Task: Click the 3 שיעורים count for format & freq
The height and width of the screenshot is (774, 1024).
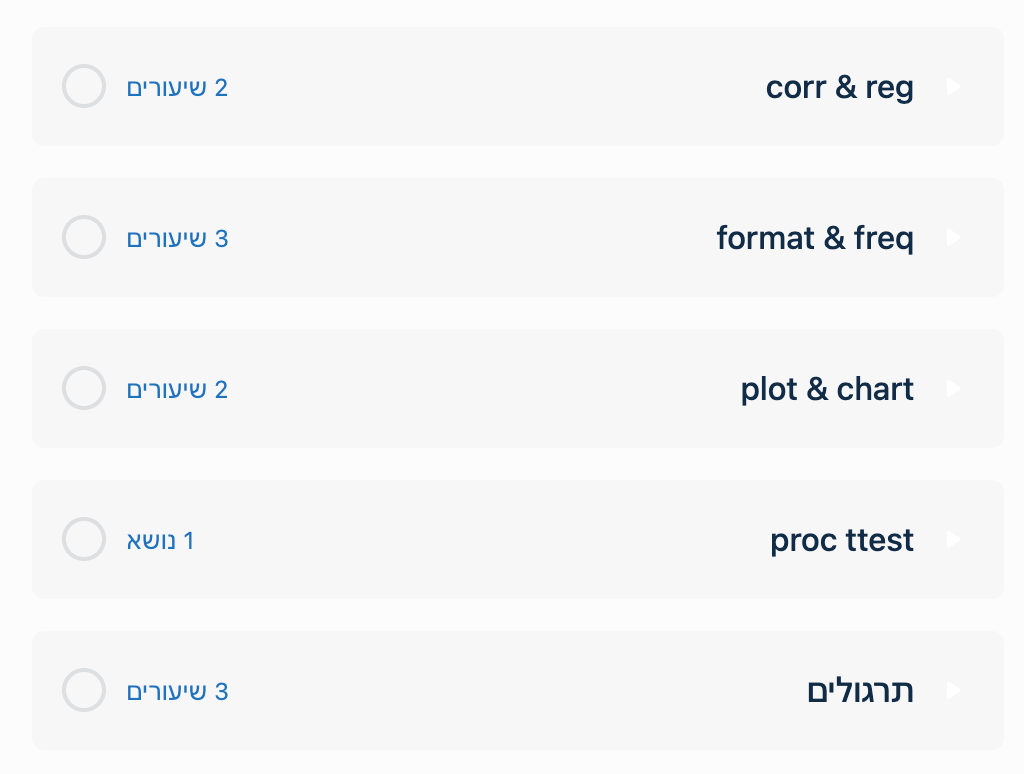Action: (x=177, y=239)
